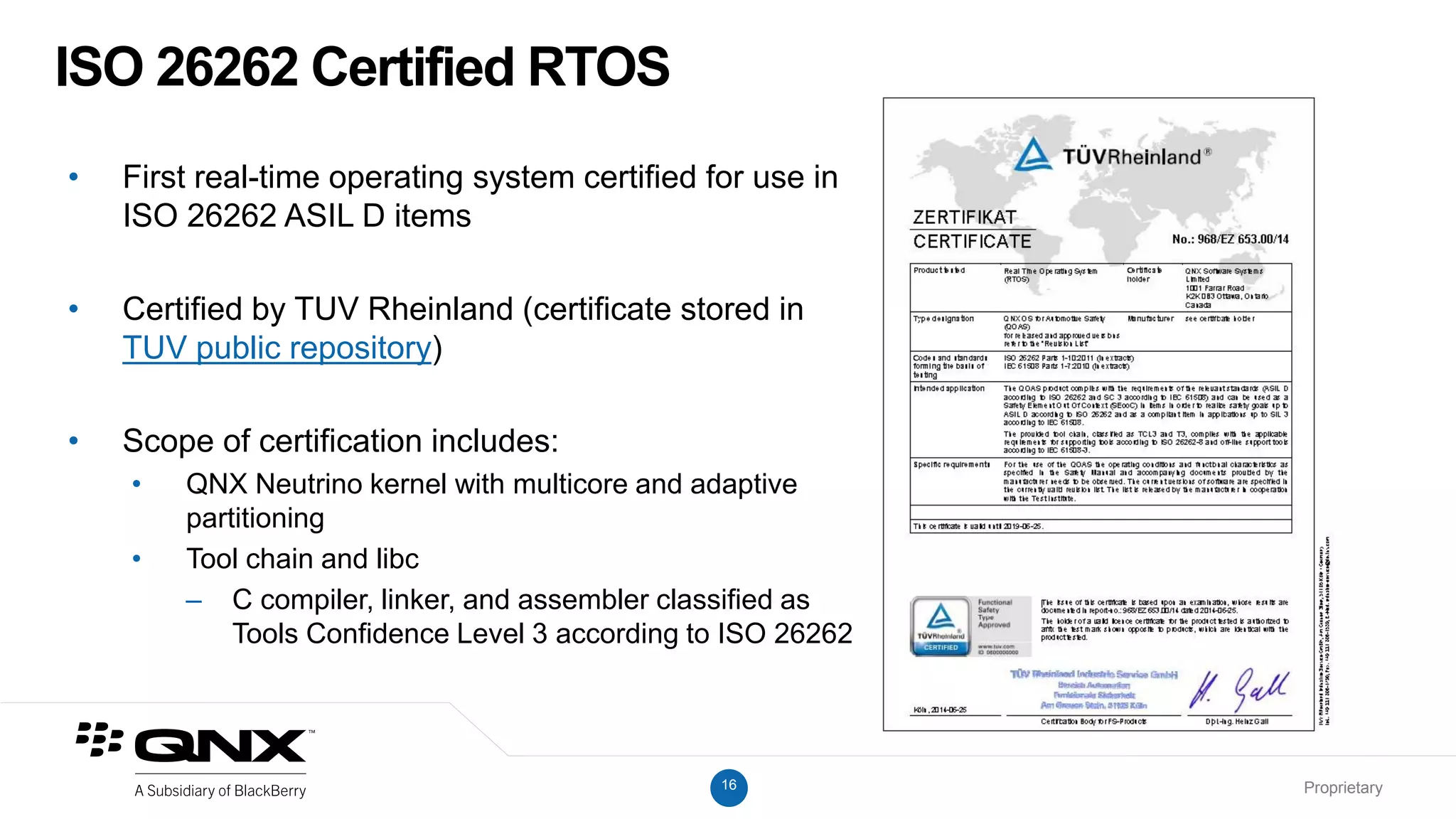Select the 'Tool chain and libc' sub-bullet

point(303,559)
